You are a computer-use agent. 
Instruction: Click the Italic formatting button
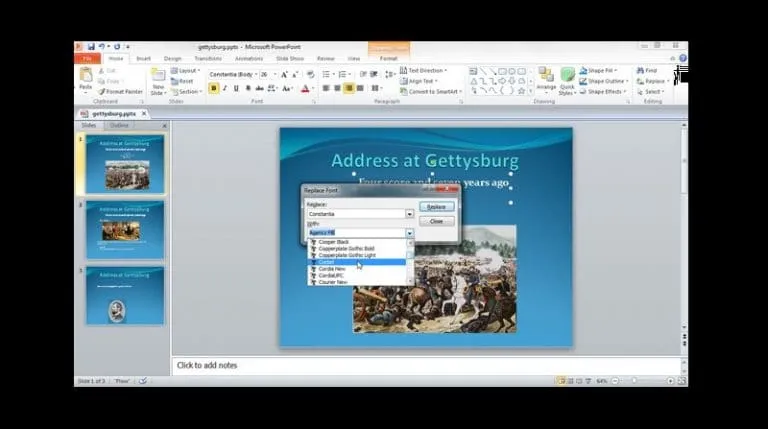(224, 88)
